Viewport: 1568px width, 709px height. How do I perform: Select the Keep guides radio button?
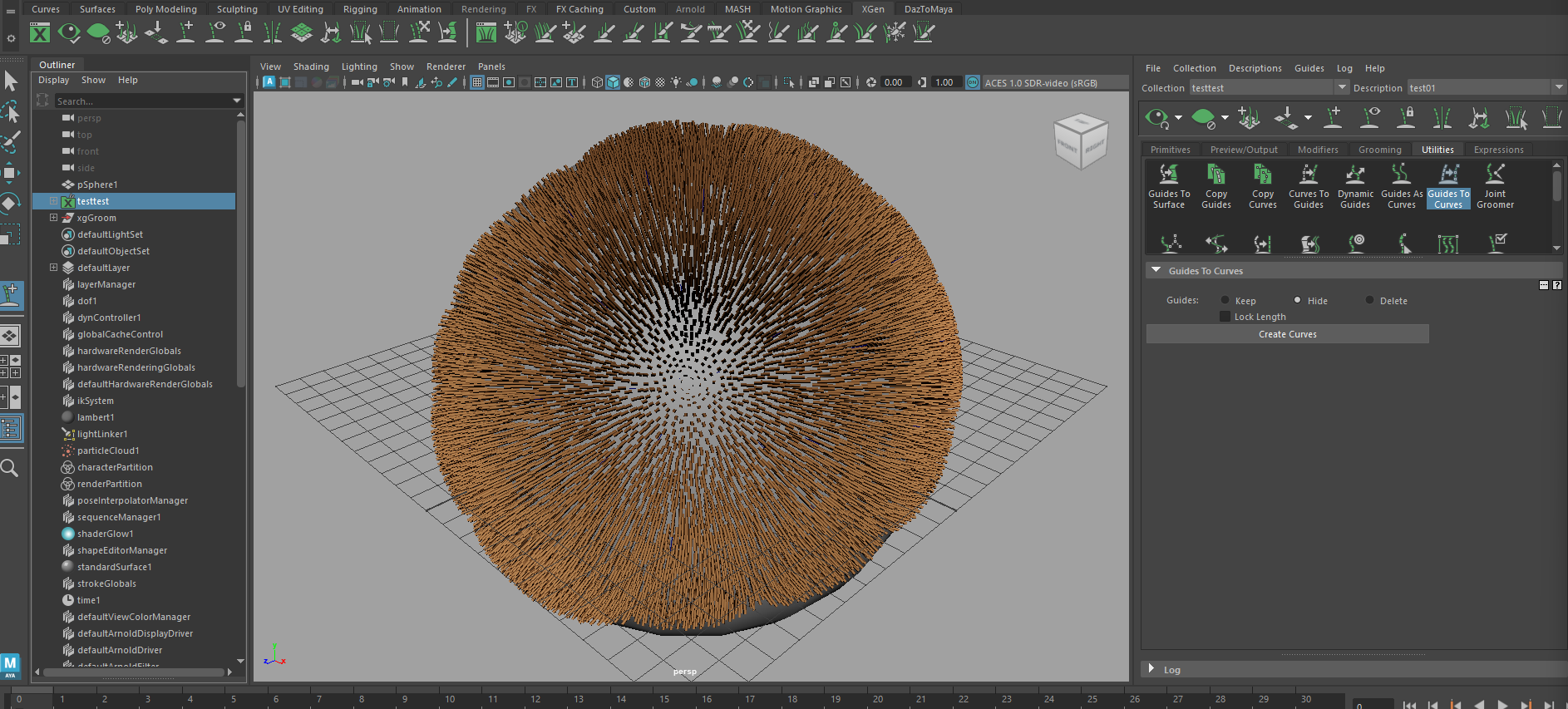point(1225,301)
